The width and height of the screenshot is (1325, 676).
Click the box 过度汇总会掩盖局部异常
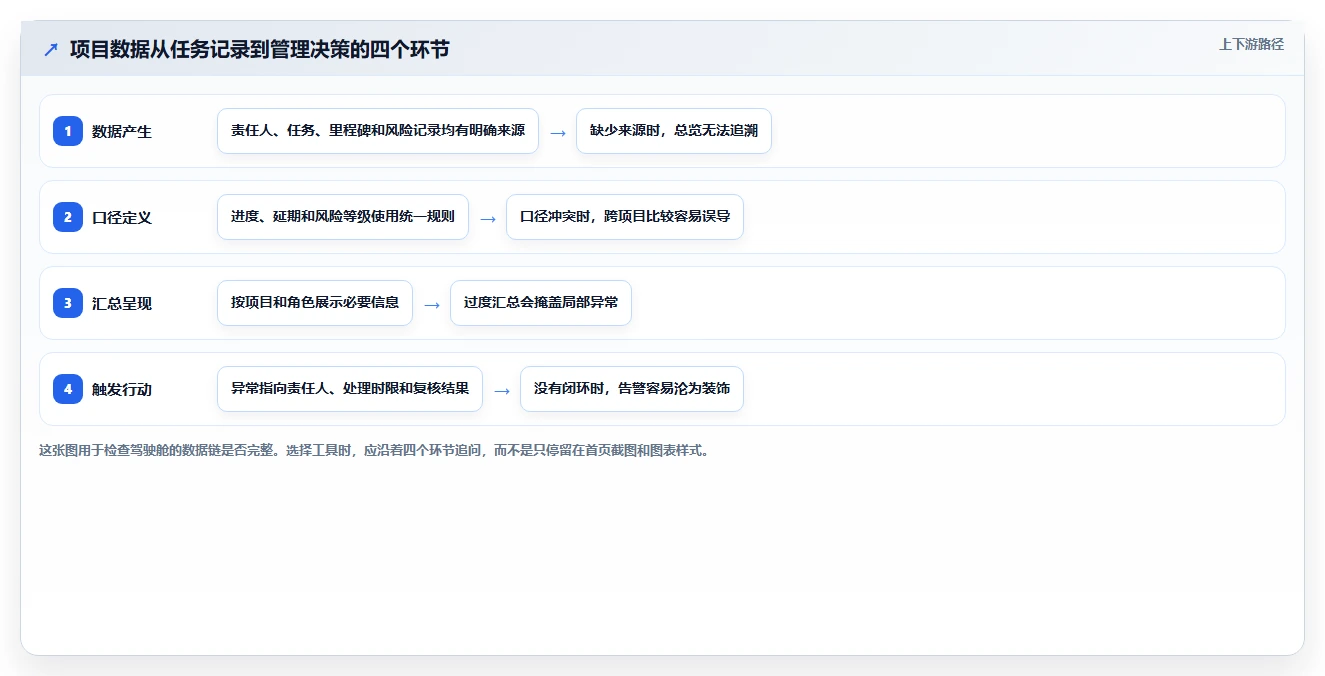[x=541, y=303]
